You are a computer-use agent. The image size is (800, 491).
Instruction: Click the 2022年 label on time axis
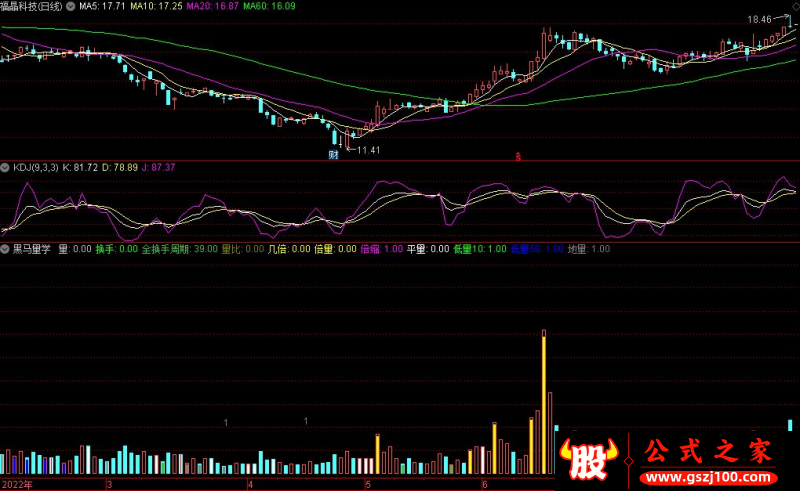[17, 484]
